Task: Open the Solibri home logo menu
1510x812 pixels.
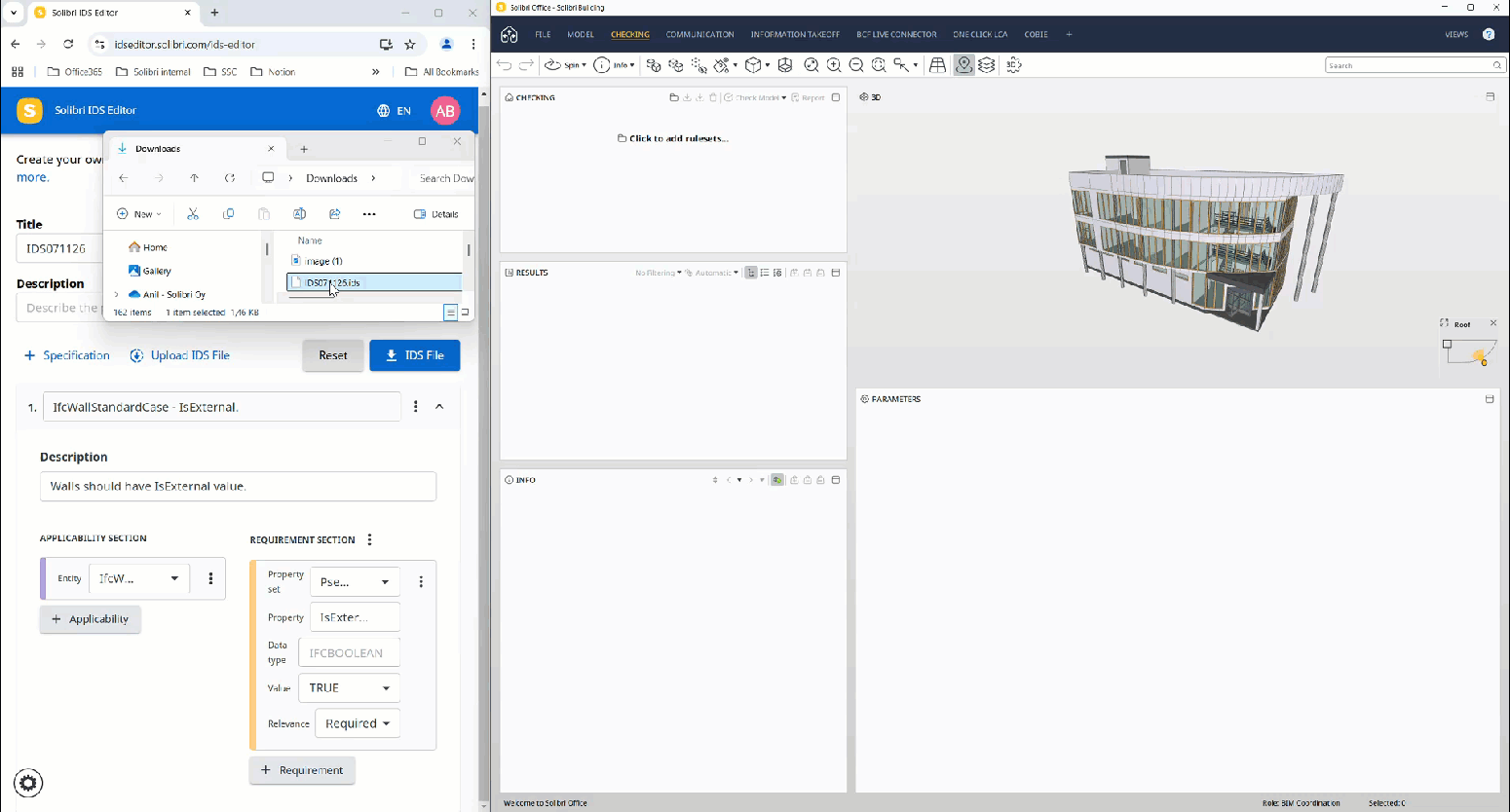Action: (x=510, y=34)
